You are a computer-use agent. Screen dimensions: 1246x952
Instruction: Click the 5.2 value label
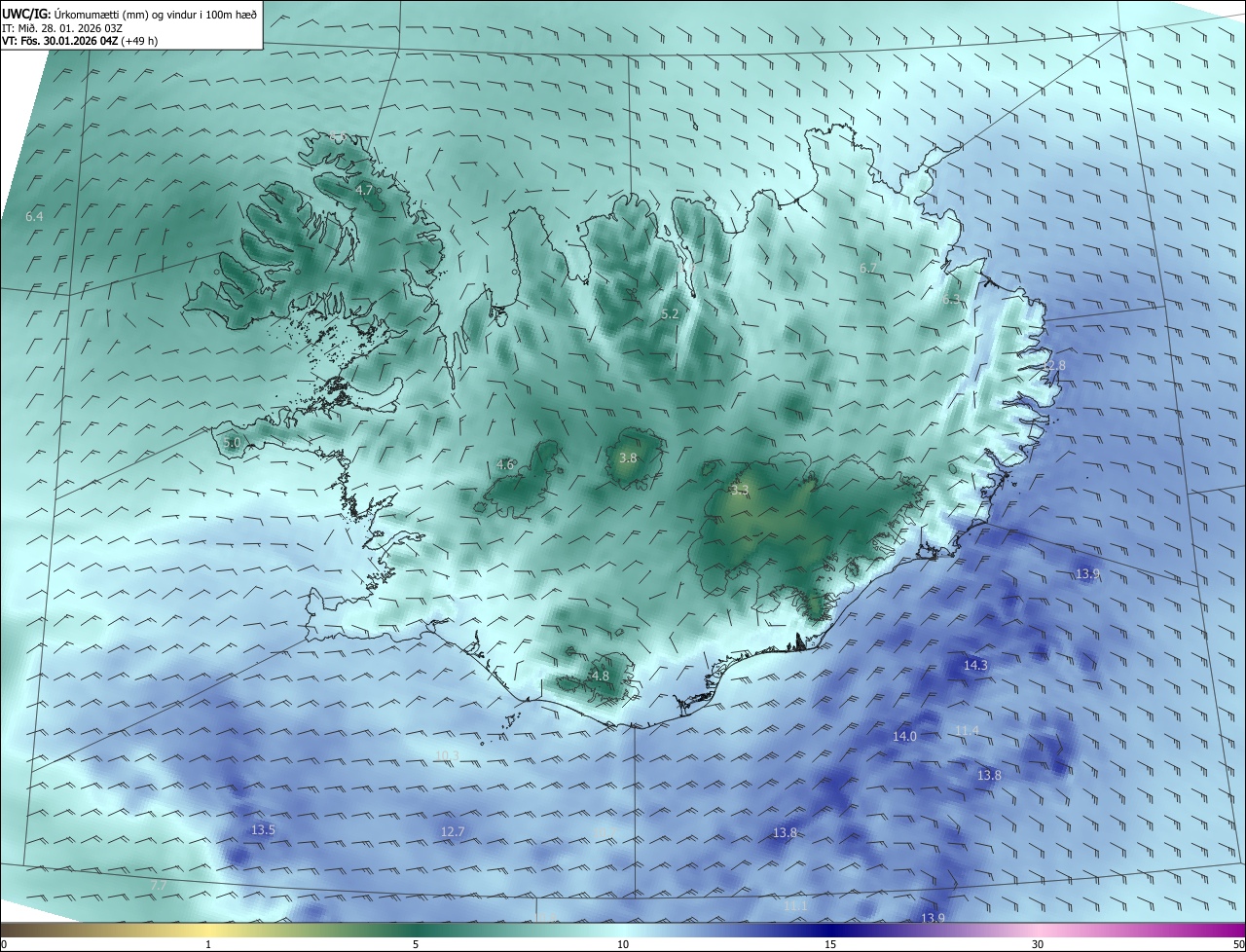tap(670, 314)
